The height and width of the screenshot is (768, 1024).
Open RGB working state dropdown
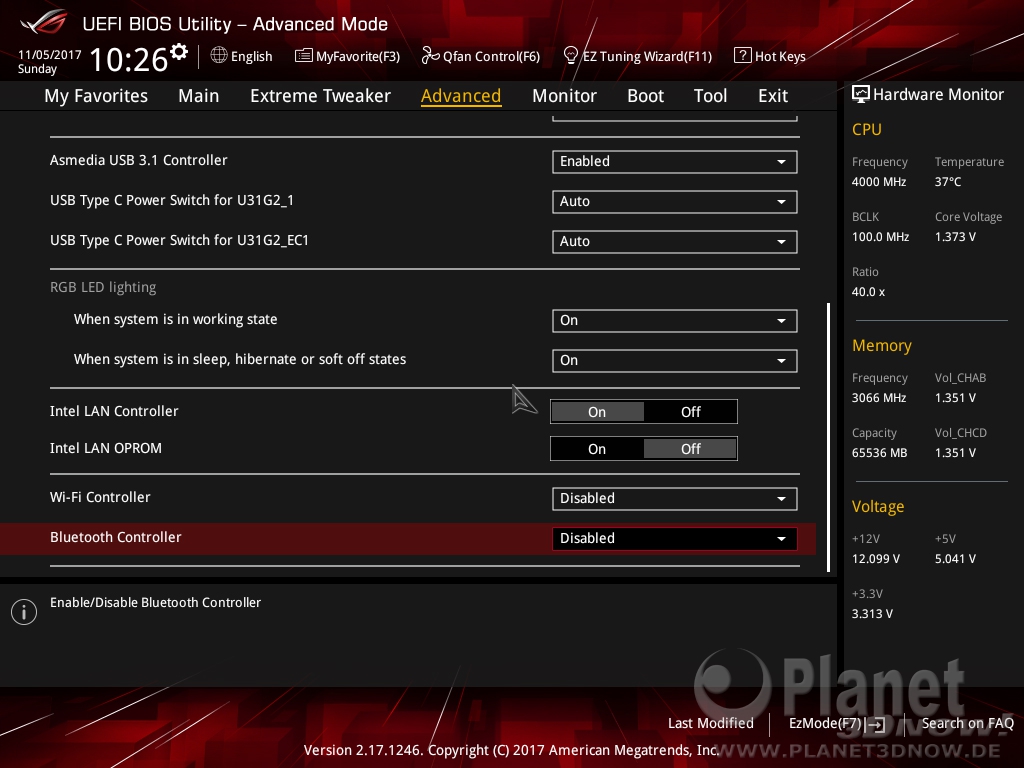(675, 321)
